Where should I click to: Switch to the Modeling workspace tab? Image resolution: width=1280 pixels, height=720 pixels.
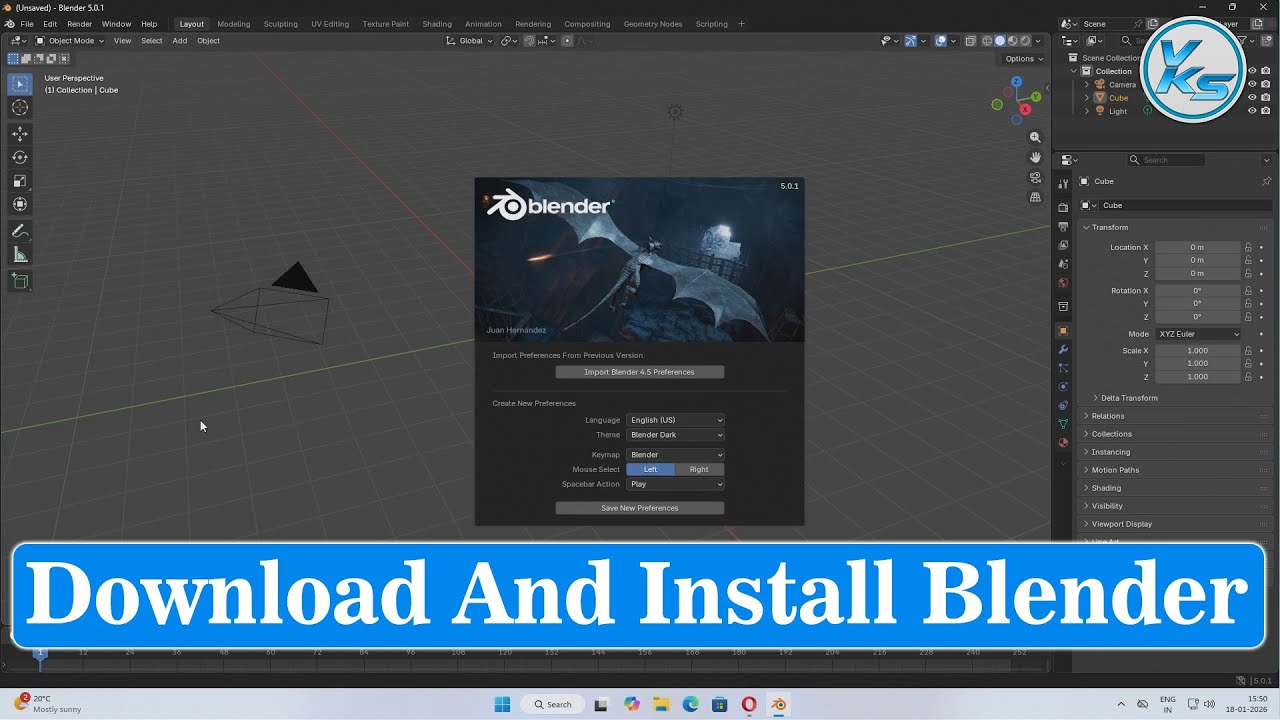click(234, 24)
